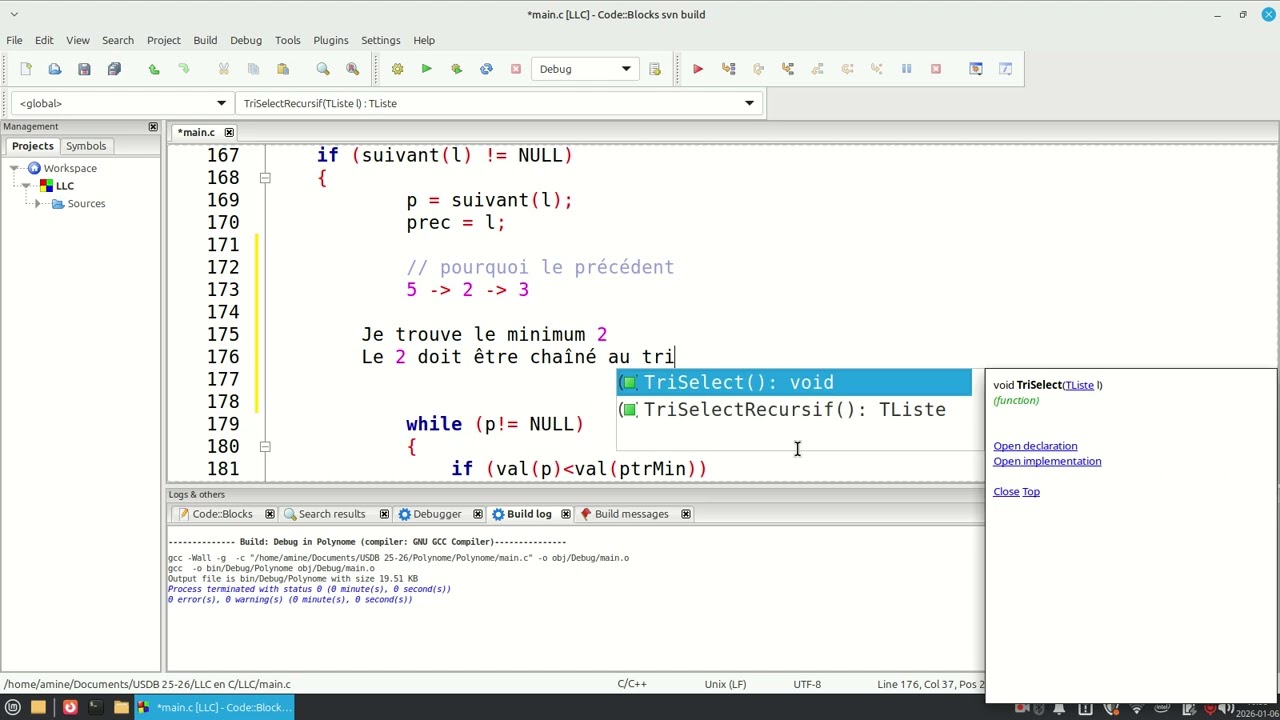This screenshot has height=720, width=1280.
Task: Click the Open declaration link
Action: [1035, 446]
